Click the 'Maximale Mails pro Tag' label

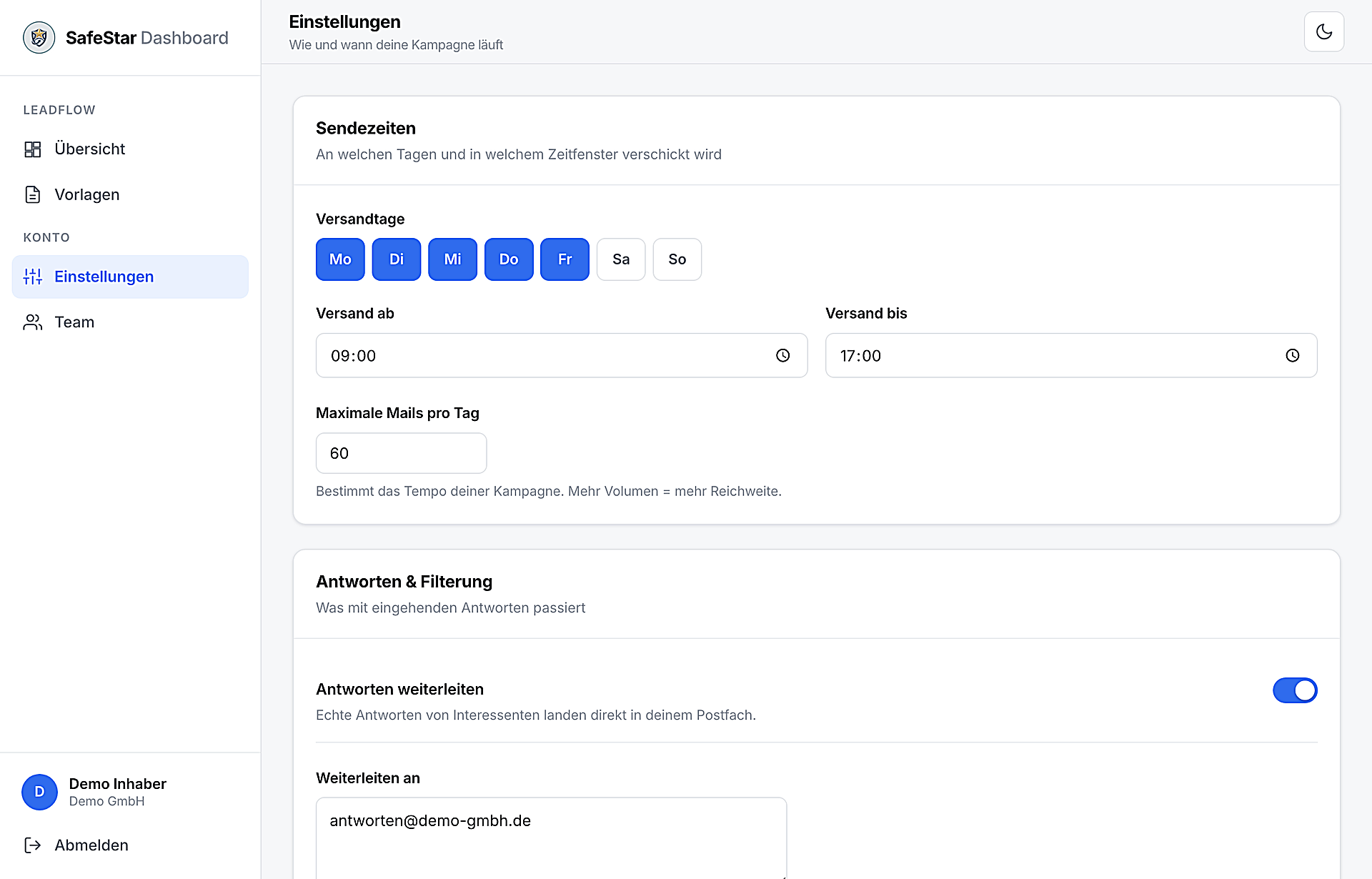tap(398, 413)
